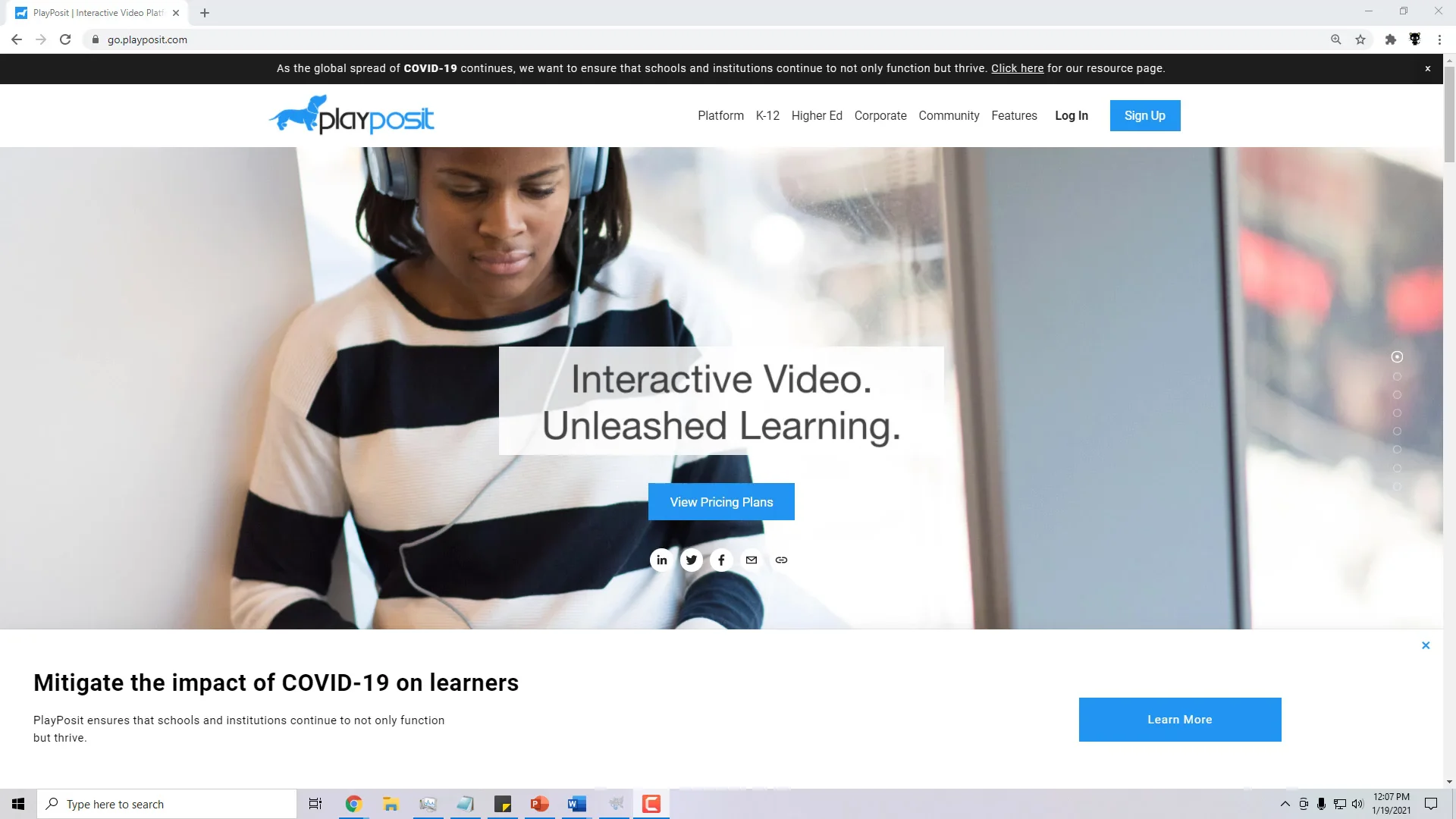Select the Community menu item
Screen dimensions: 1456x819
pos(949,115)
